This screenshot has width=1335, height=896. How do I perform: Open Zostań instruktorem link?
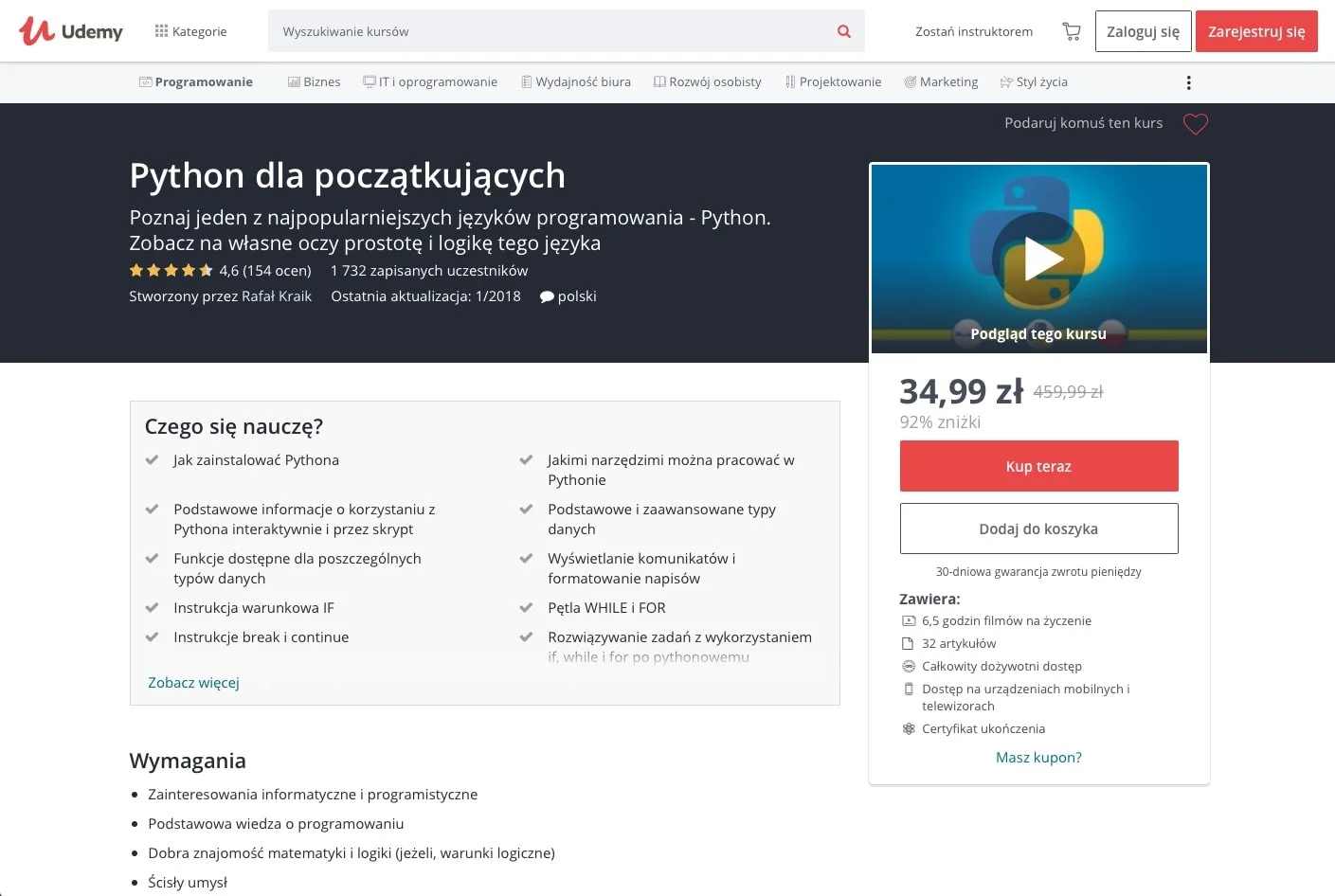point(974,31)
